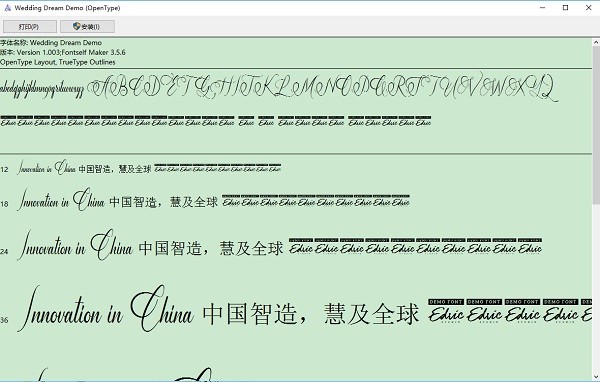Click the 安装(I) install button

tap(88, 26)
